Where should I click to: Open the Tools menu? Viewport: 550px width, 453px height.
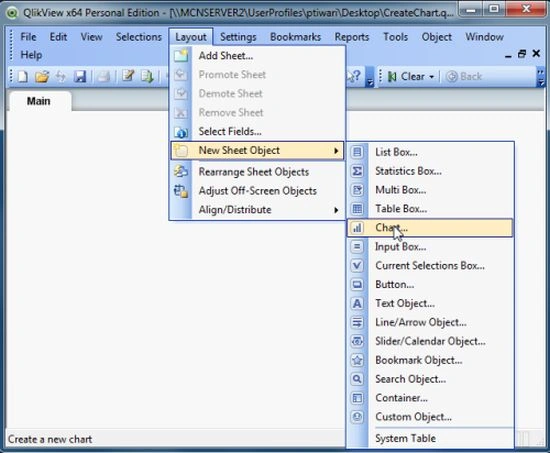pos(395,37)
